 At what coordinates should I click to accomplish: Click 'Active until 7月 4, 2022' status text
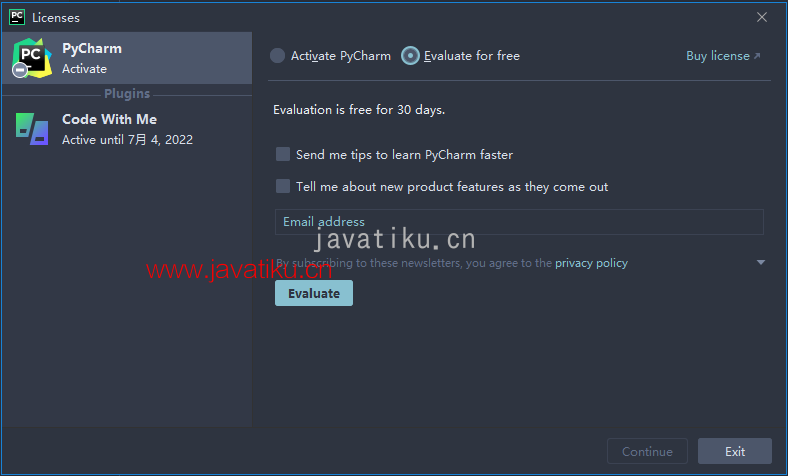point(127,140)
